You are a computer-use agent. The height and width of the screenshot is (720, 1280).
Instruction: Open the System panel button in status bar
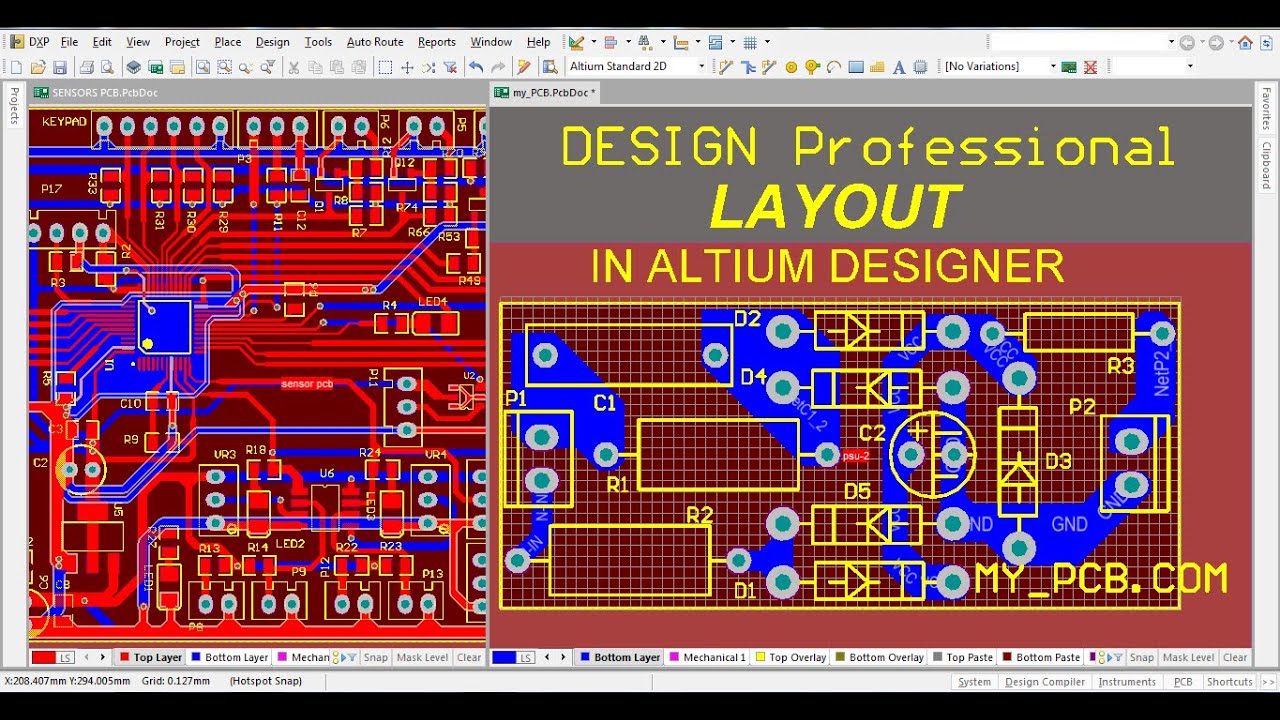pyautogui.click(x=974, y=682)
